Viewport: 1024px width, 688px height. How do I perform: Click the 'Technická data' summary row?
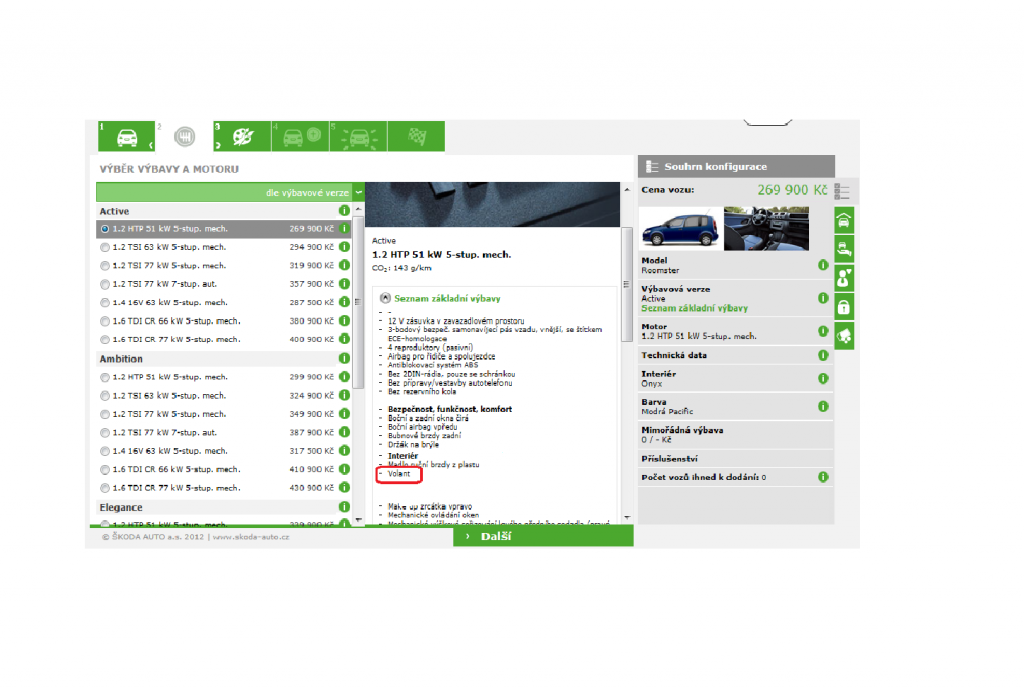click(x=735, y=355)
